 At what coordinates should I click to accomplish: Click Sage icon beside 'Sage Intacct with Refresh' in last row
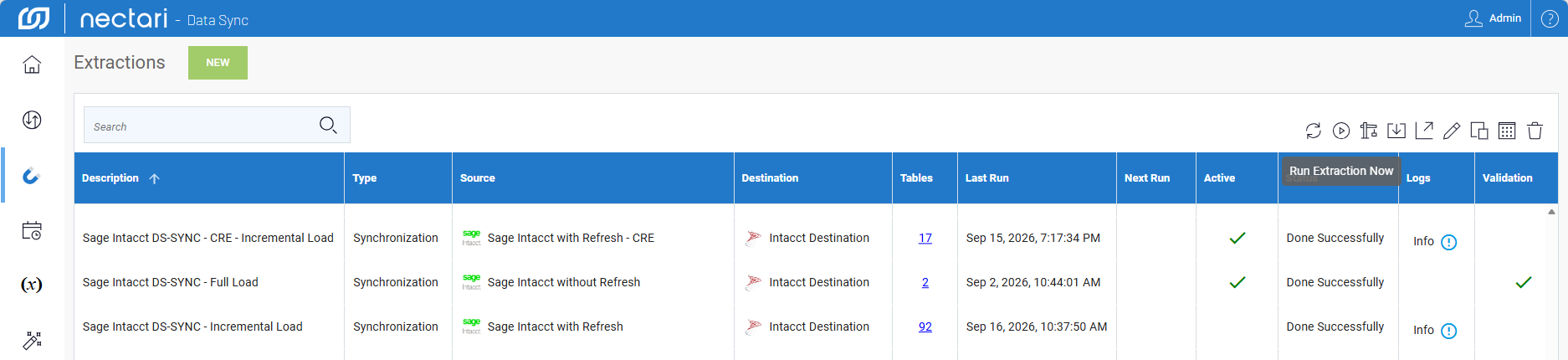point(472,327)
